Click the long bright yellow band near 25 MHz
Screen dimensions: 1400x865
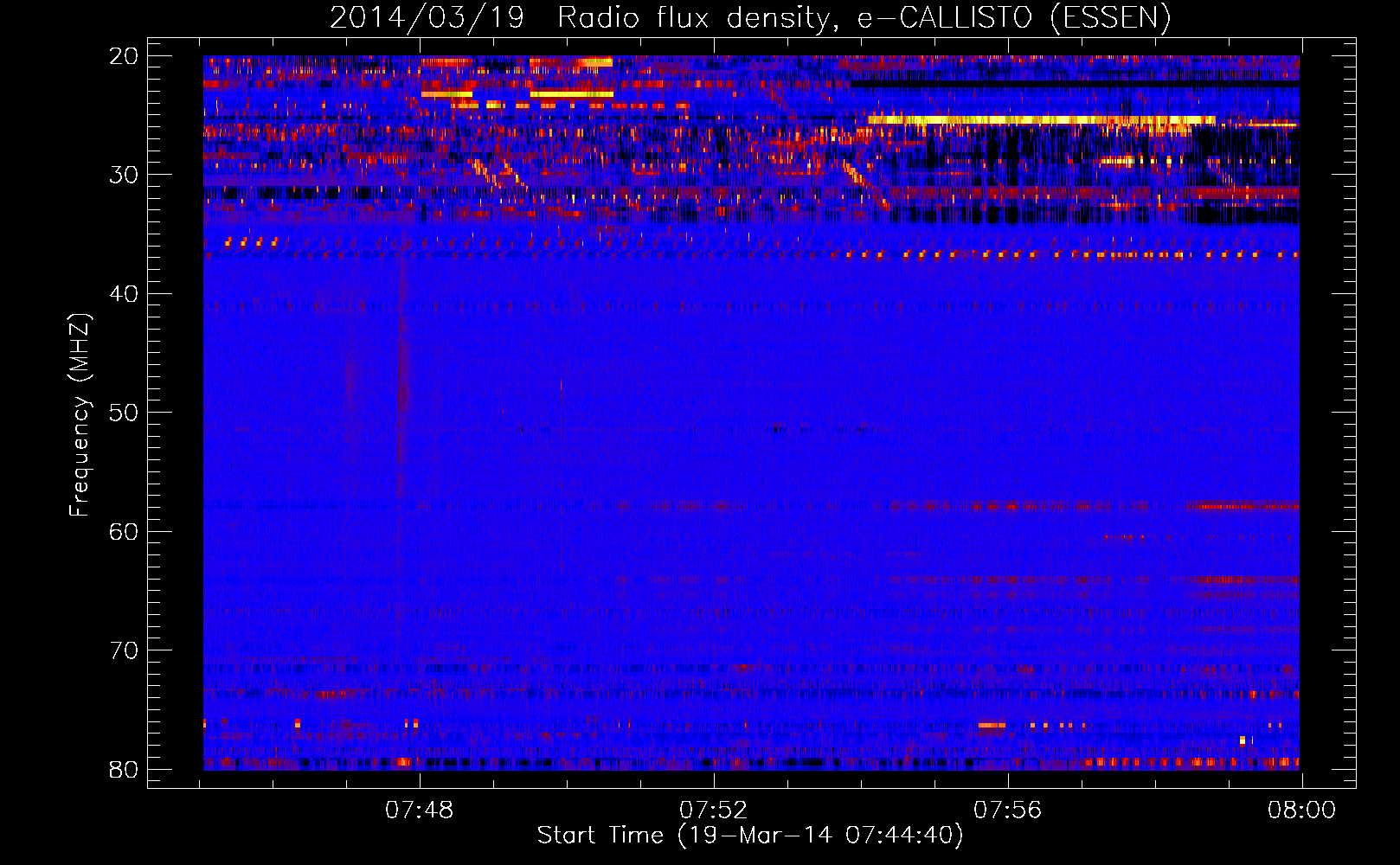tap(1041, 119)
